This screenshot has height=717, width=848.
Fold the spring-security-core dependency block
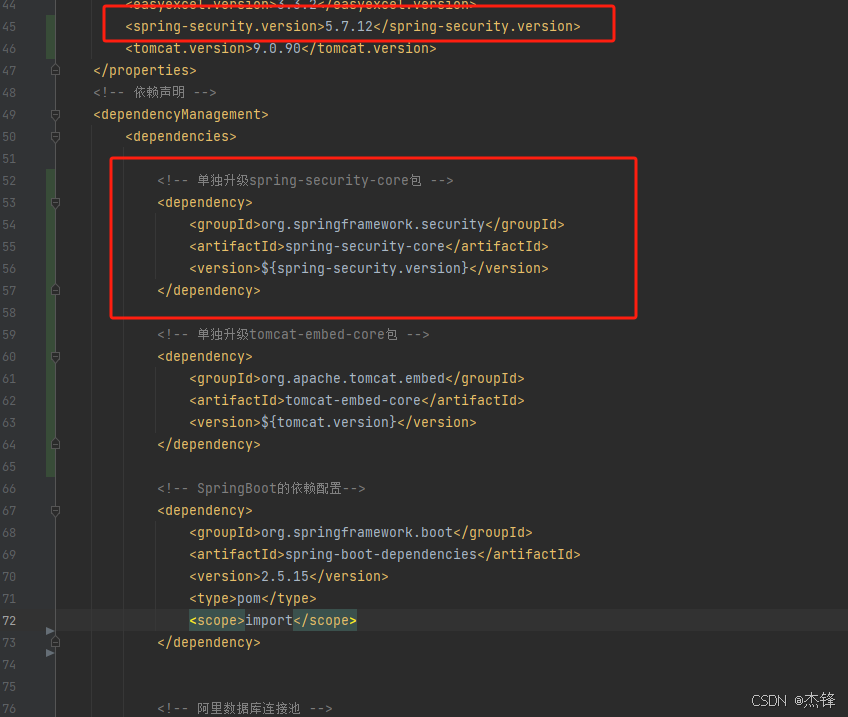[55, 203]
